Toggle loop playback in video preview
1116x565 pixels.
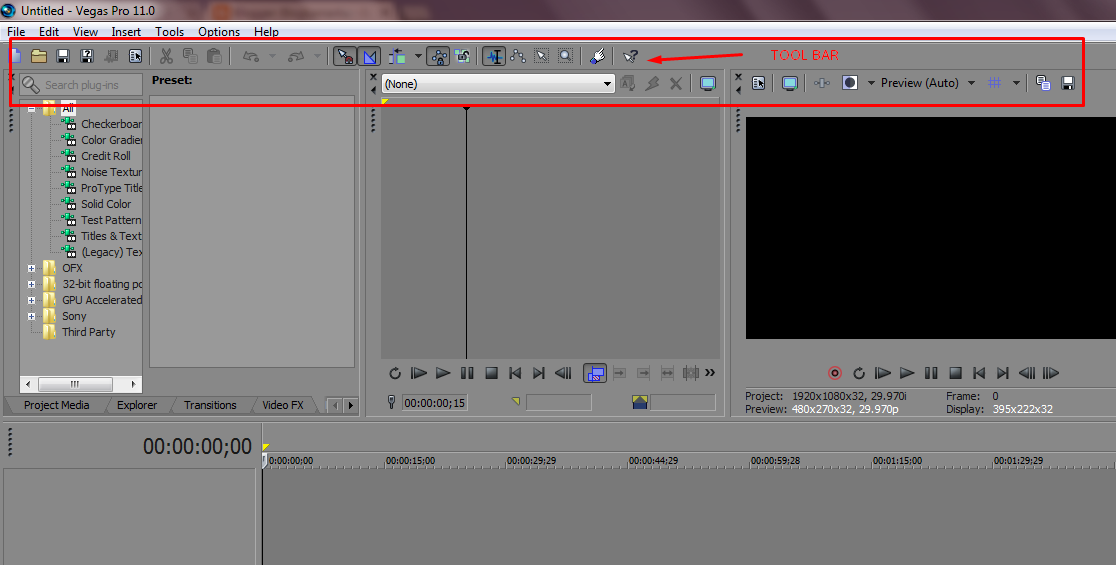tap(859, 373)
